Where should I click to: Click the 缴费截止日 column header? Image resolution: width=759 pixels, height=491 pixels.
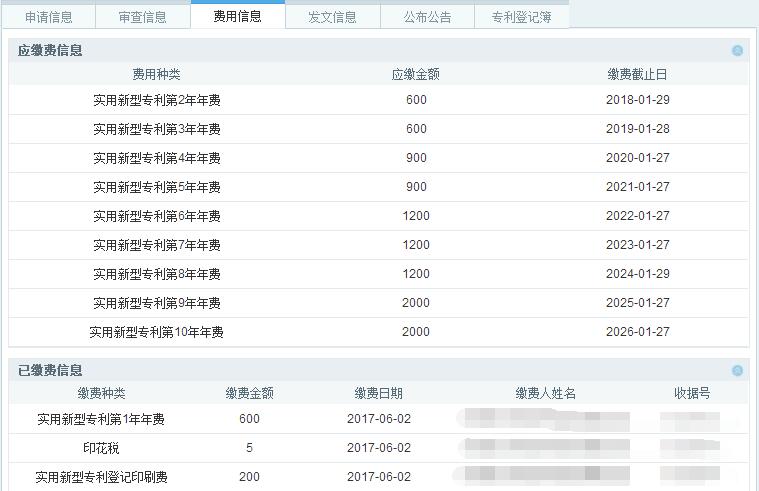click(x=637, y=75)
